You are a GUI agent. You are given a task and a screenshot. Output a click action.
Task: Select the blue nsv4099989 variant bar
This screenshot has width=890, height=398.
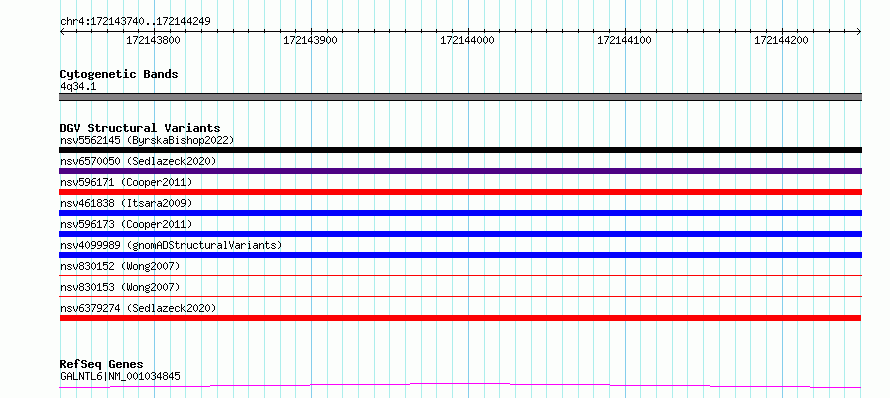(460, 255)
